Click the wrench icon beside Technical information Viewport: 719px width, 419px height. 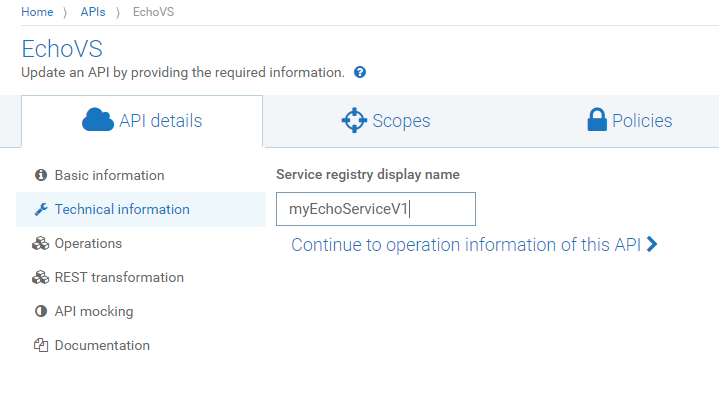pos(41,209)
